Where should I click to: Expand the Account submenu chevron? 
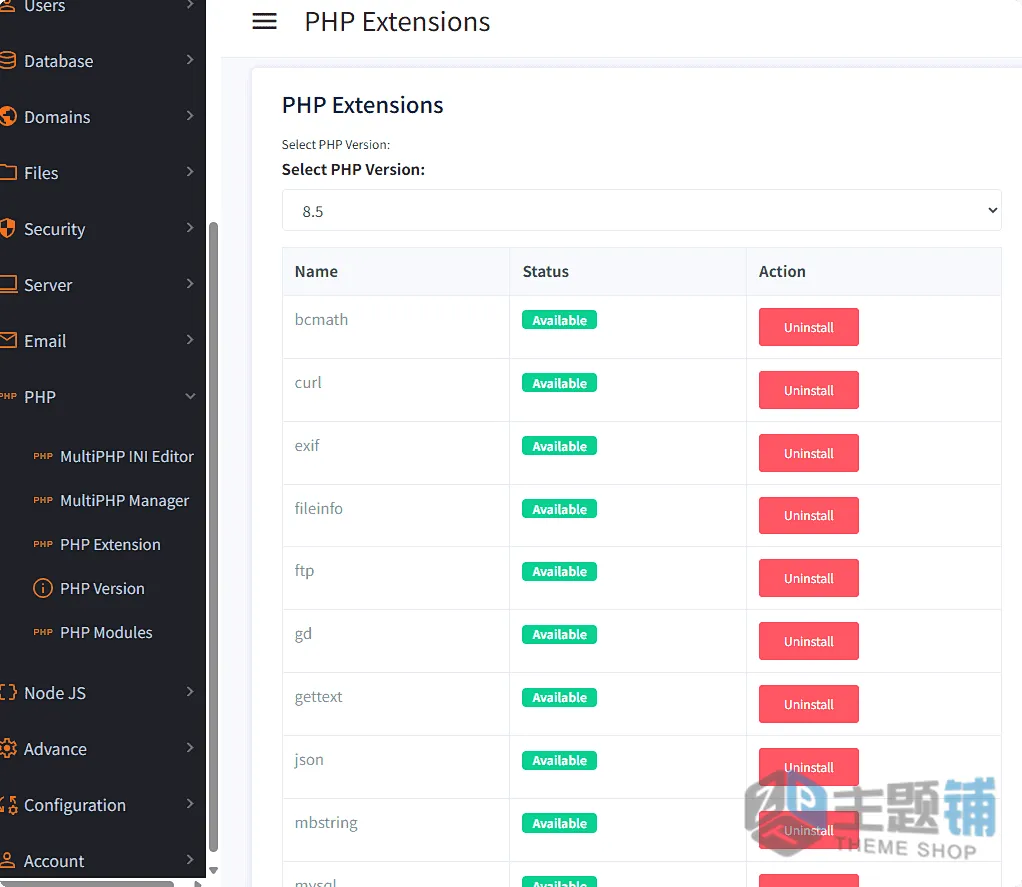(190, 860)
